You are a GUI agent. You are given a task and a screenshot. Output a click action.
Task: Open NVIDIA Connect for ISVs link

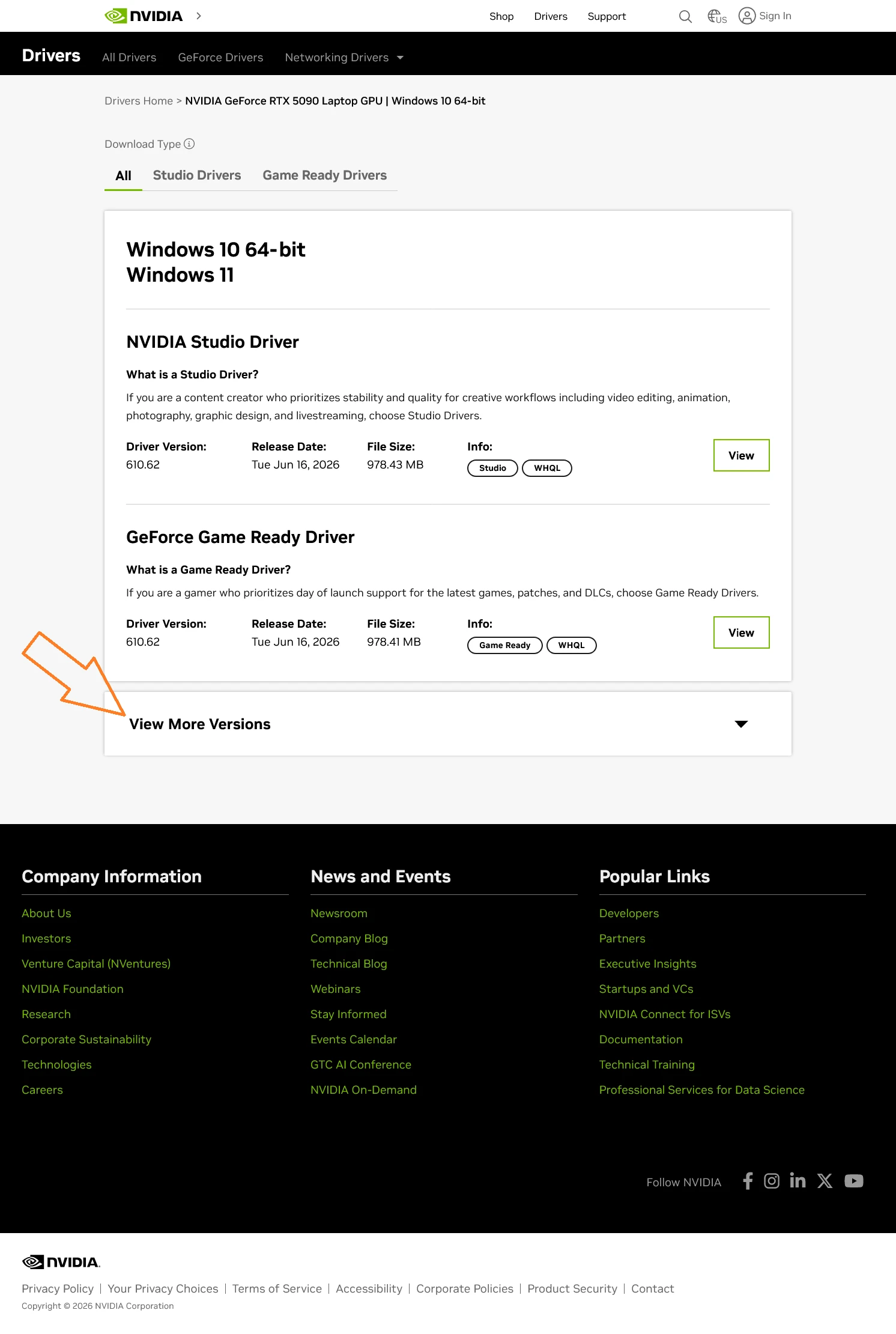click(665, 1014)
